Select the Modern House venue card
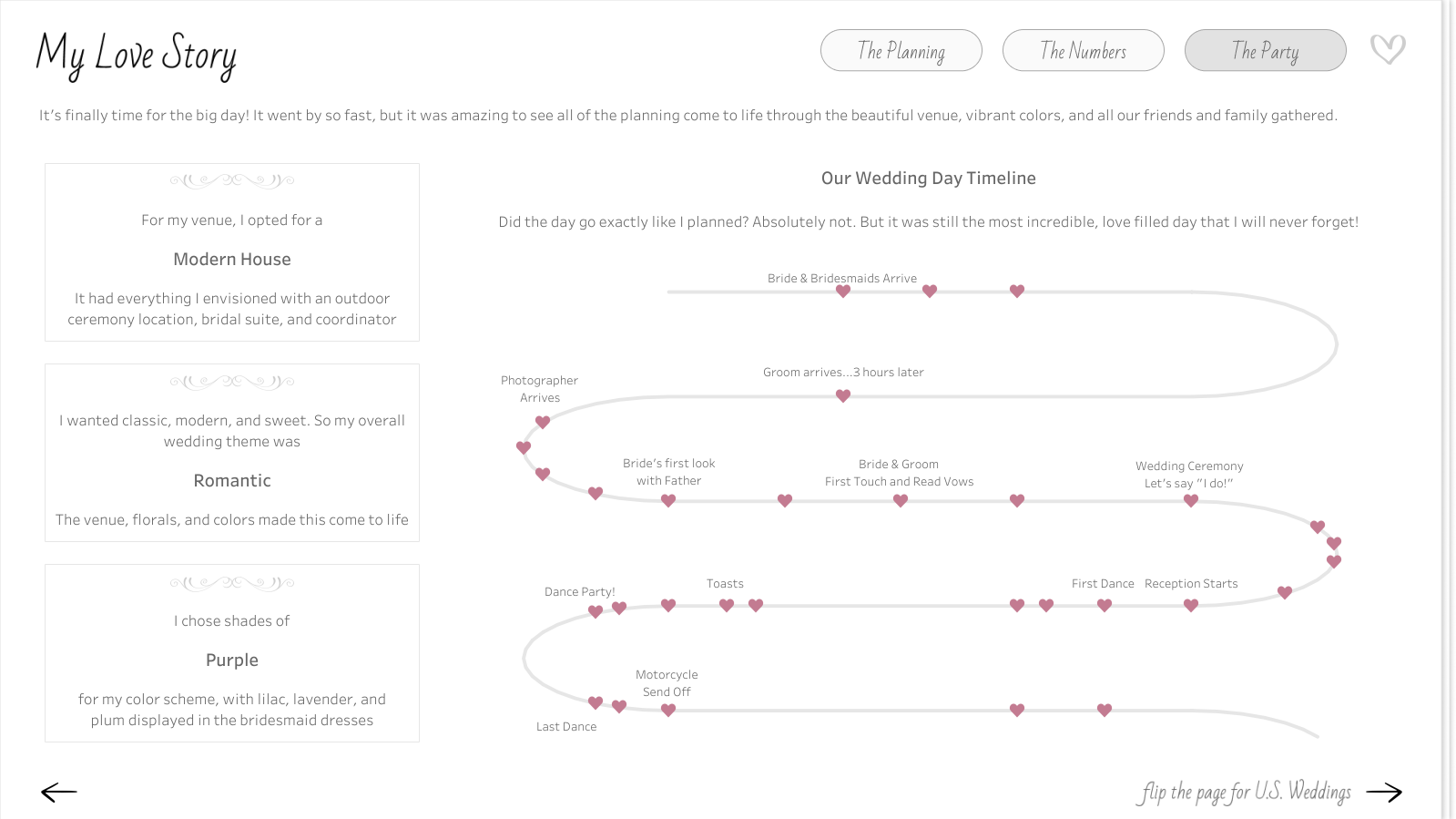Viewport: 1456px width, 819px height. 232,260
